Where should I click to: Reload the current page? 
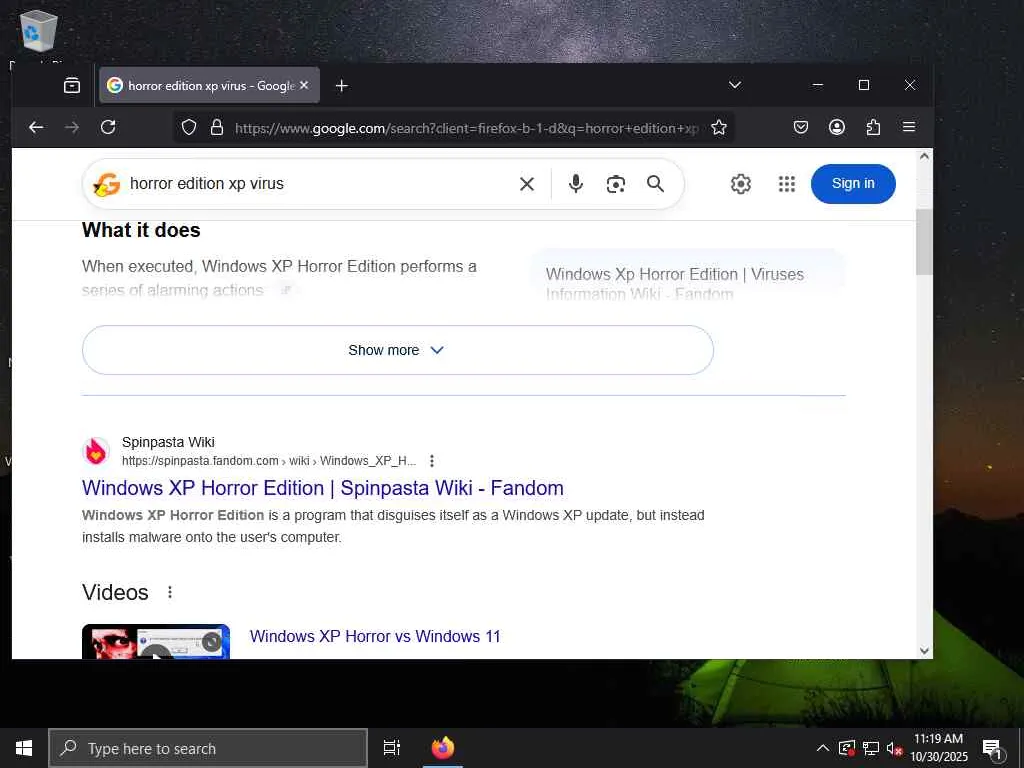coord(108,127)
